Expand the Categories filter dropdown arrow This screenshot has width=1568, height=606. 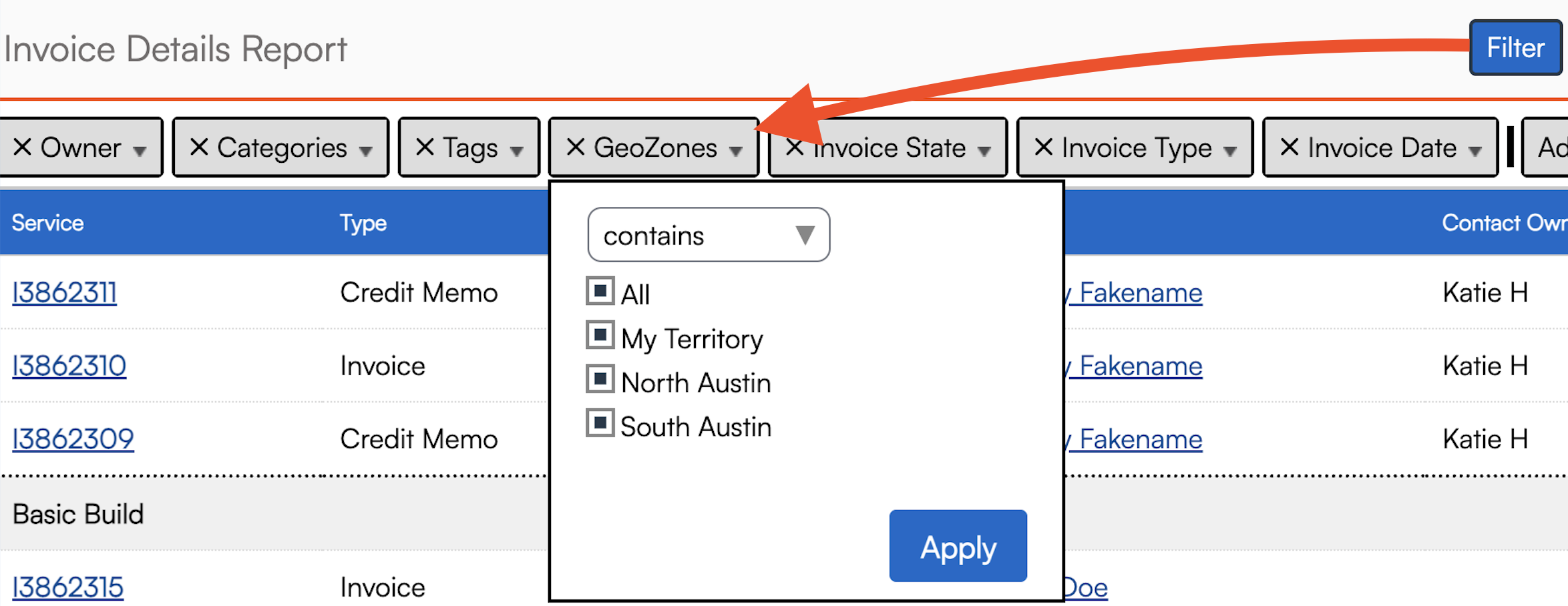(365, 151)
